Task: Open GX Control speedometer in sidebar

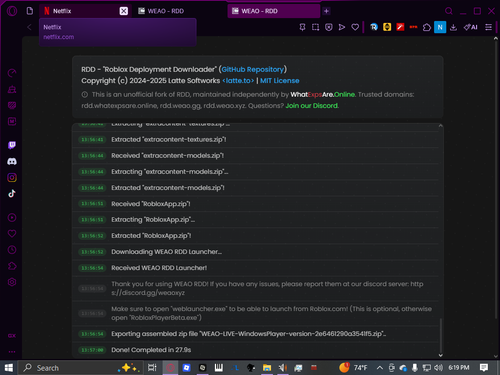Action: point(12,73)
